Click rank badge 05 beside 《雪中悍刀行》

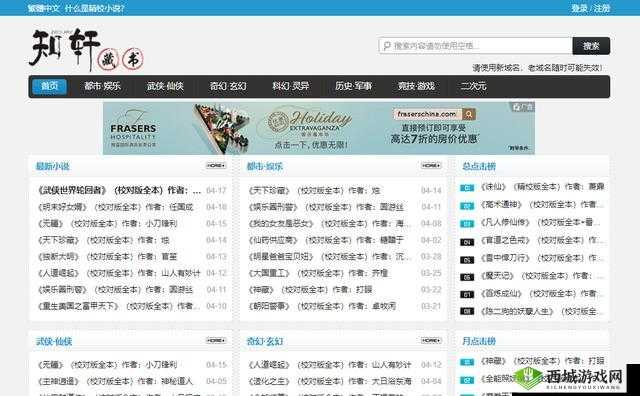(467, 260)
